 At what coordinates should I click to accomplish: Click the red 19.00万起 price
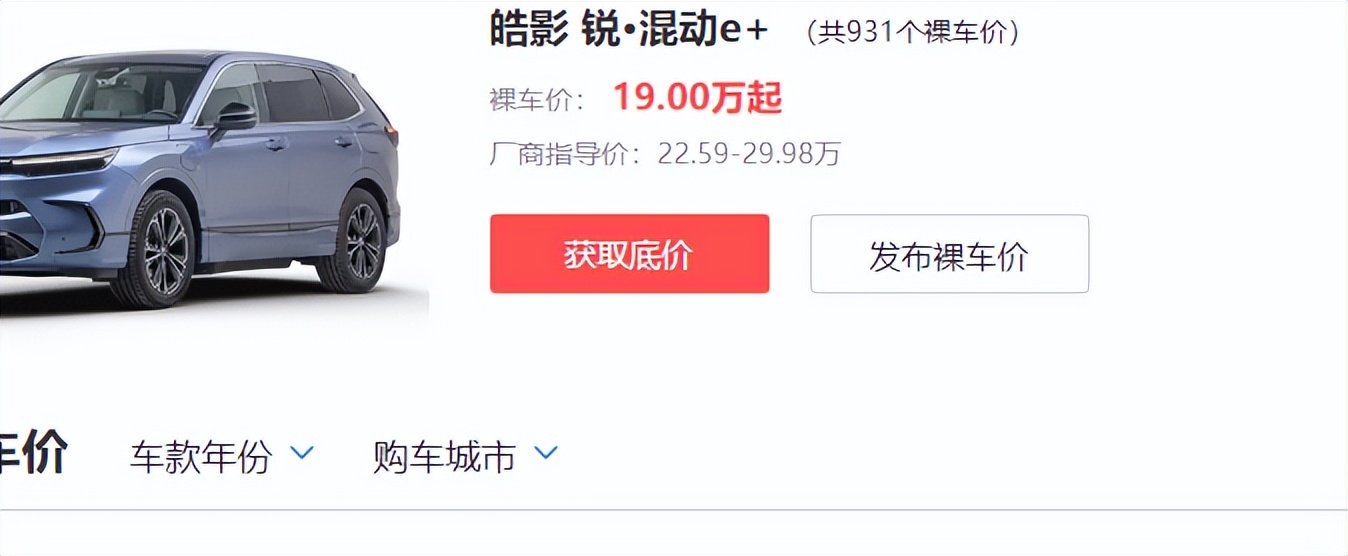(697, 97)
